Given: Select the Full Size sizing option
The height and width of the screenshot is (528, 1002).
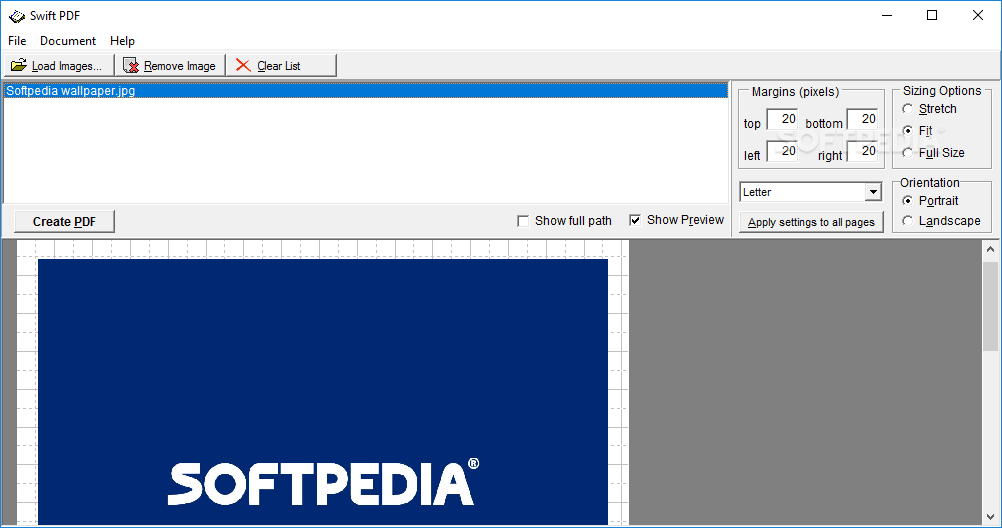Looking at the screenshot, I should [907, 153].
